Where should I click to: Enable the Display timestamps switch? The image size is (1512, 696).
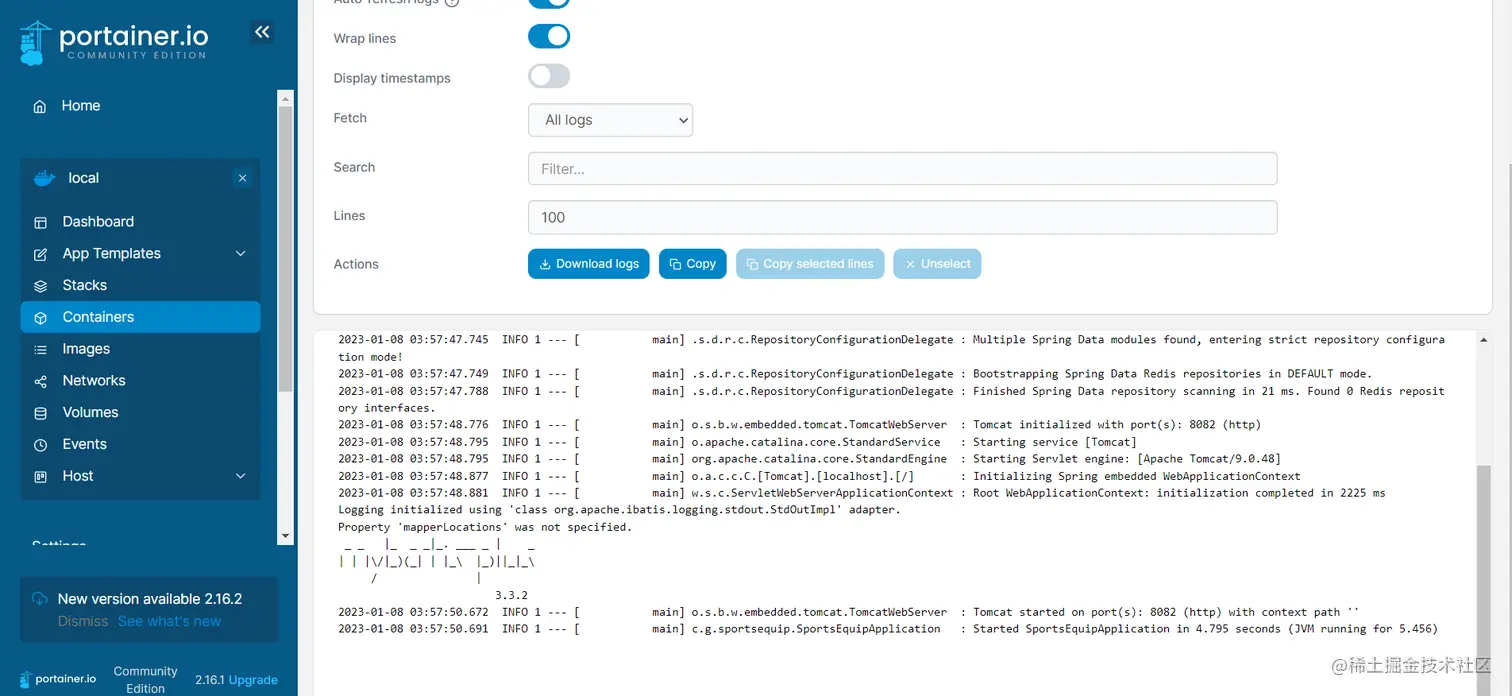[549, 76]
